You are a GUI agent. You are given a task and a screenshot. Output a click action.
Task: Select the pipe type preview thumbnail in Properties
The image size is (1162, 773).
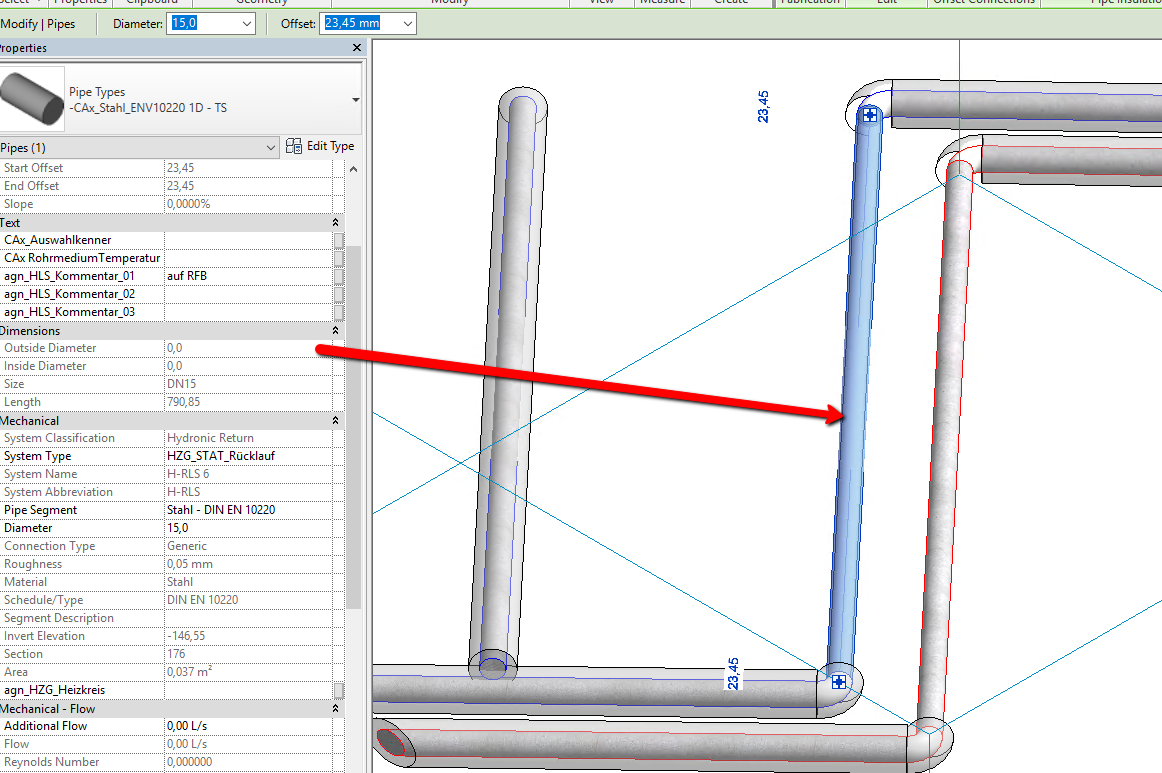tap(32, 99)
